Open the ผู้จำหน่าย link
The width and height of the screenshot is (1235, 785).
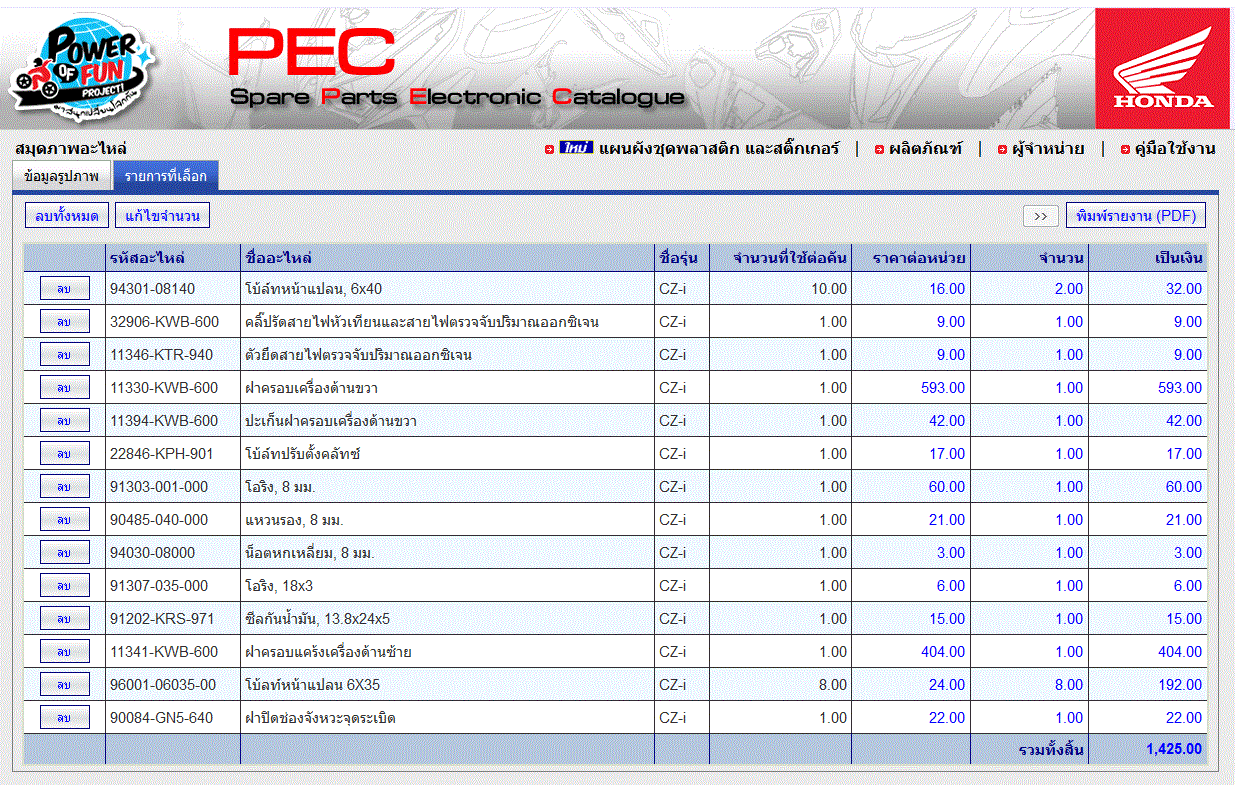[1048, 148]
